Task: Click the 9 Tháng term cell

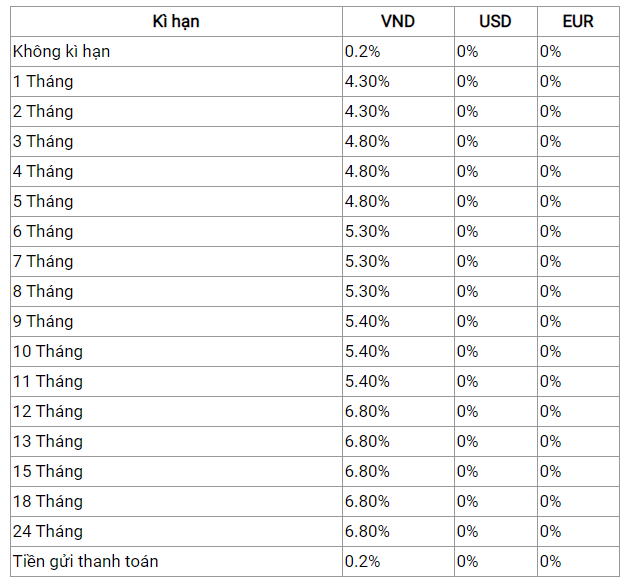Action: [x=176, y=322]
